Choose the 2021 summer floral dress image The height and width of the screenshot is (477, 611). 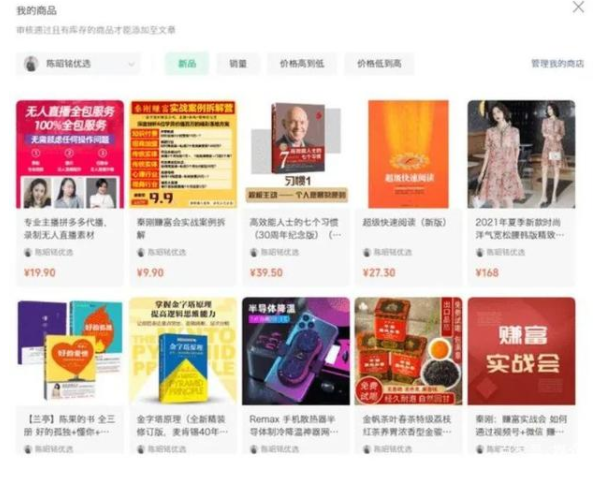[521, 154]
